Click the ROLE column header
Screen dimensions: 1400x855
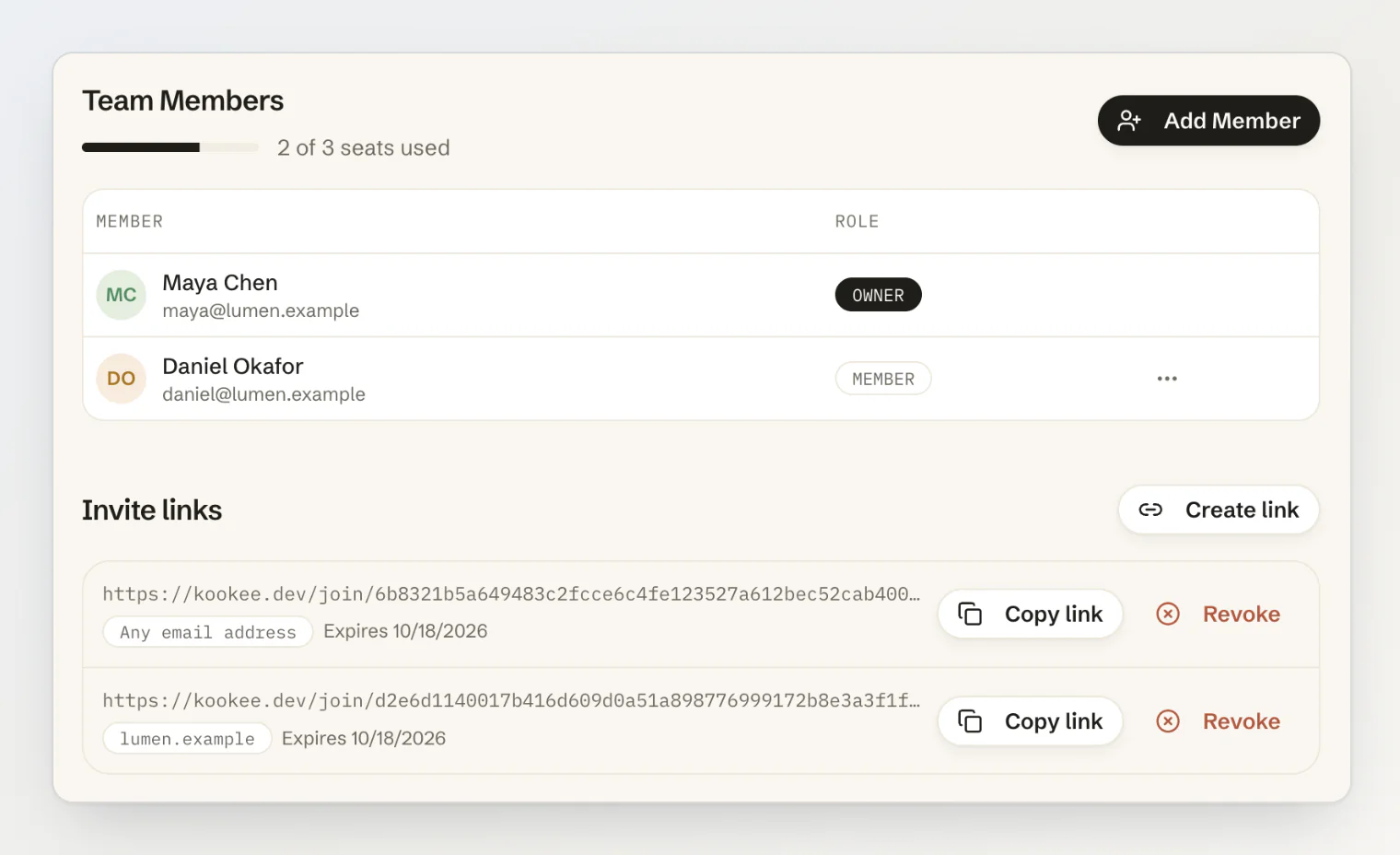[857, 221]
